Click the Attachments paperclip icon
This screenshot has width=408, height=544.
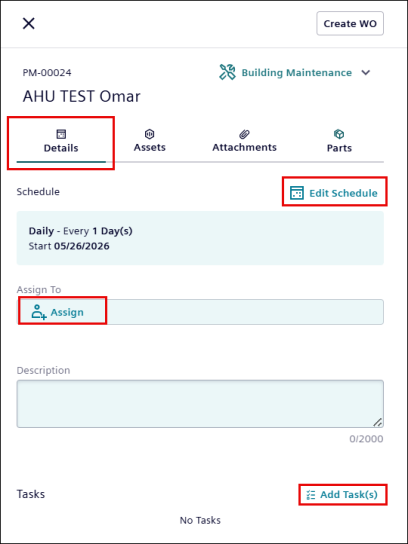pyautogui.click(x=244, y=134)
